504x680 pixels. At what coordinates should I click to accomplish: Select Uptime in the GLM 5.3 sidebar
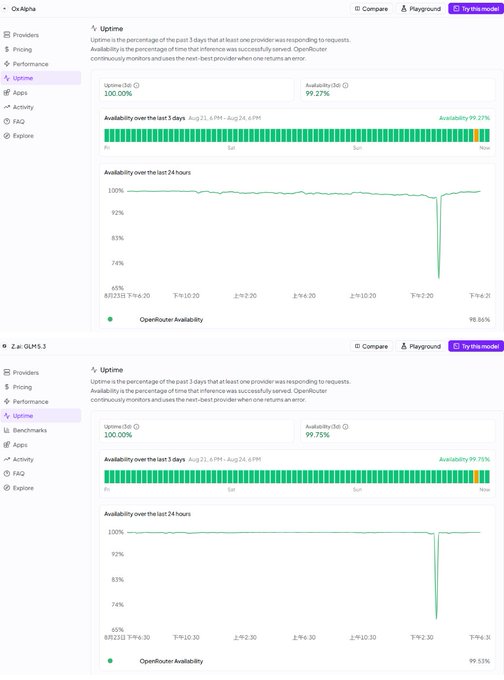[x=41, y=415]
